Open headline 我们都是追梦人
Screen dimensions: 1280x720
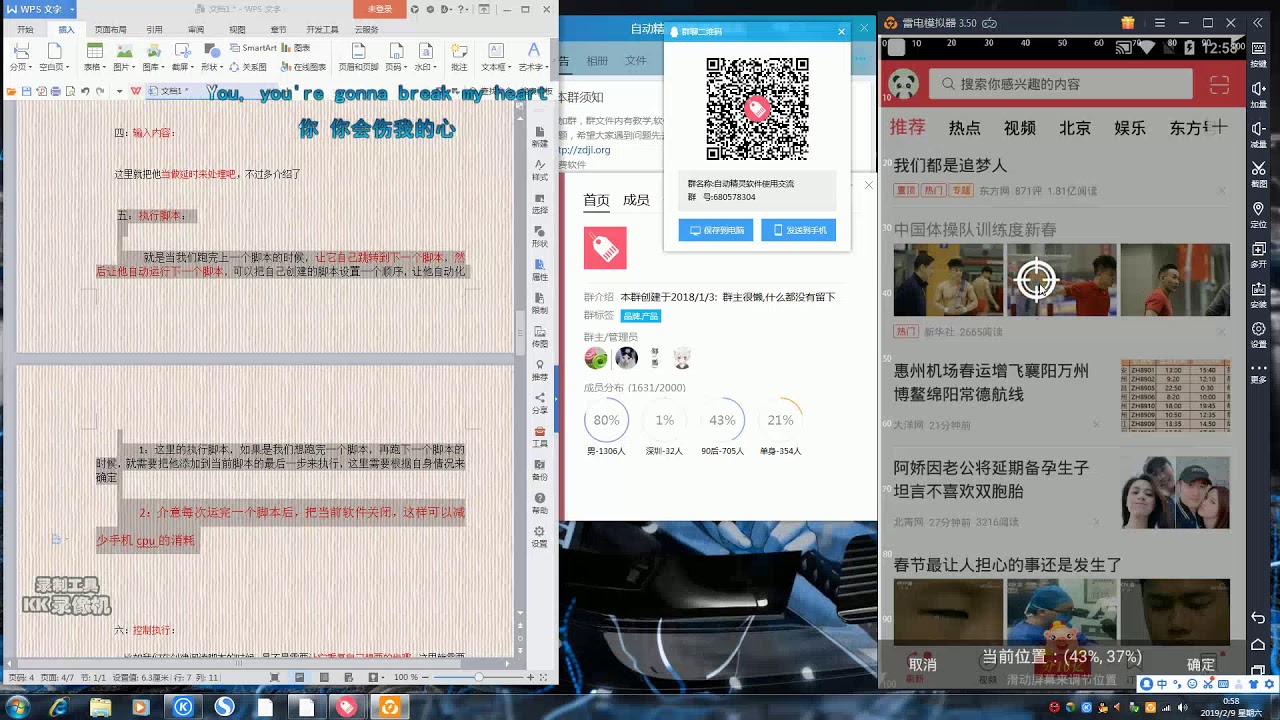click(x=950, y=165)
